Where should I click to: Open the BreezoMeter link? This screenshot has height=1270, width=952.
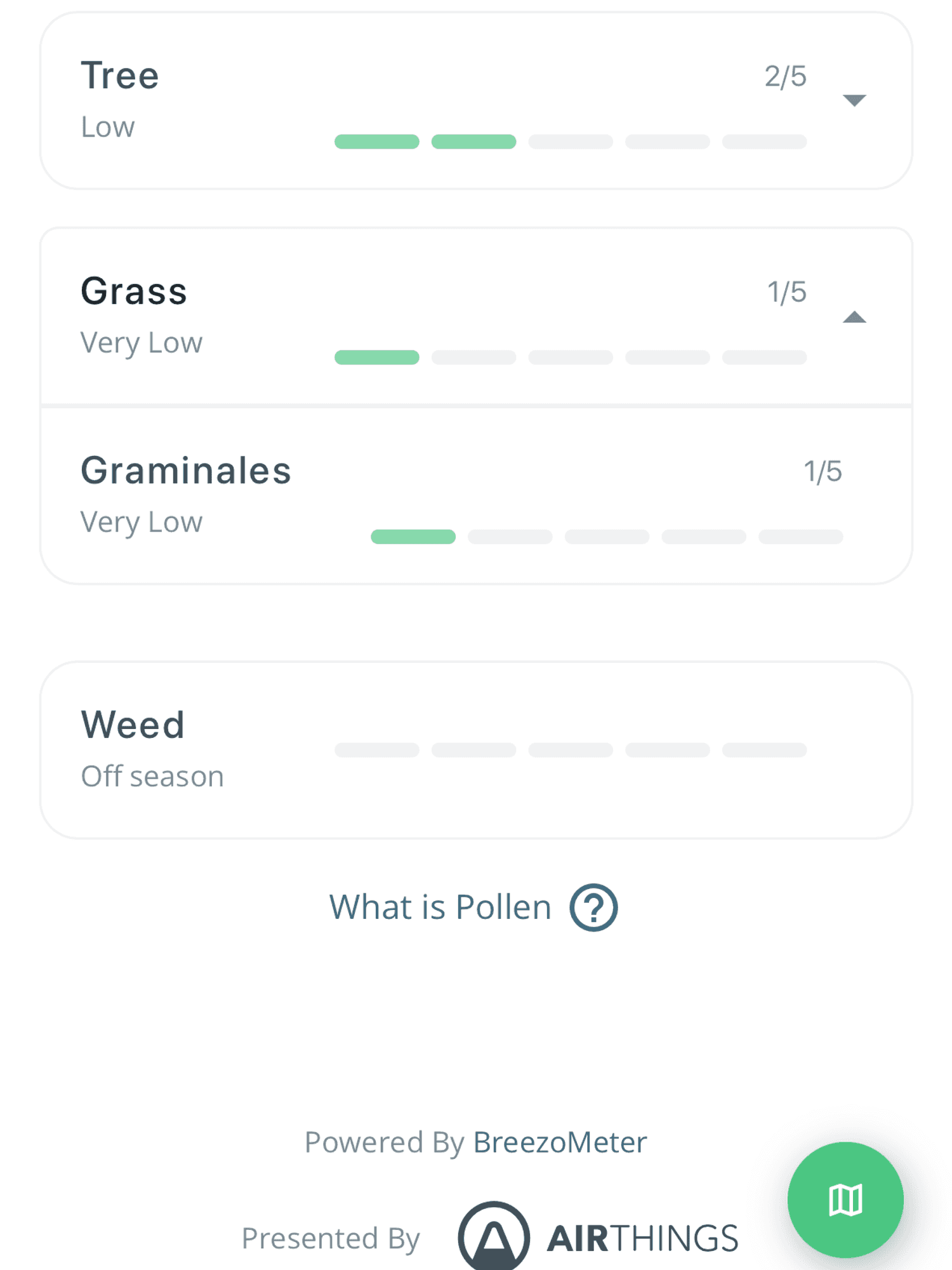559,1142
